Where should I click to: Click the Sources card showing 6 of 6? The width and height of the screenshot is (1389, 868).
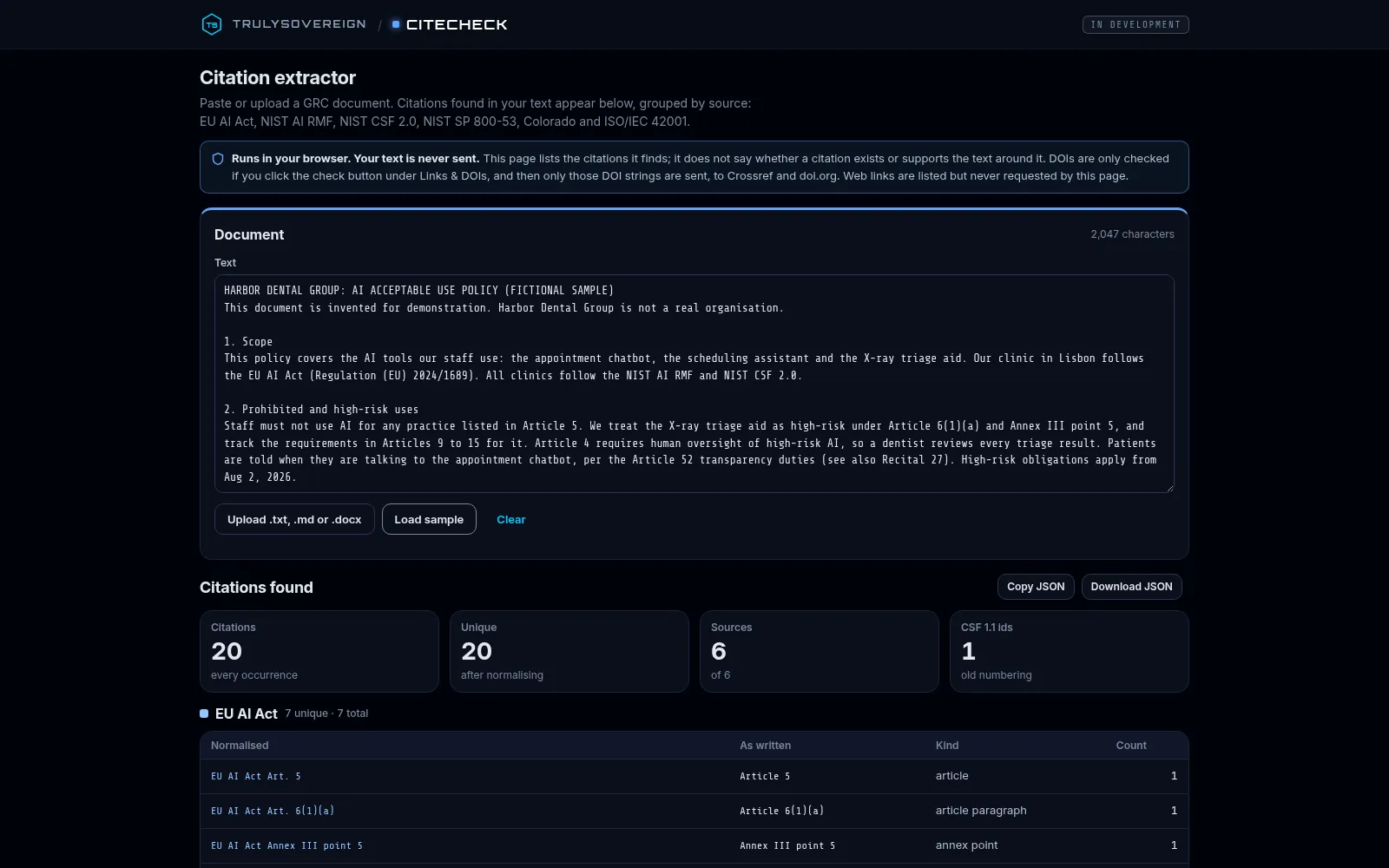click(820, 651)
